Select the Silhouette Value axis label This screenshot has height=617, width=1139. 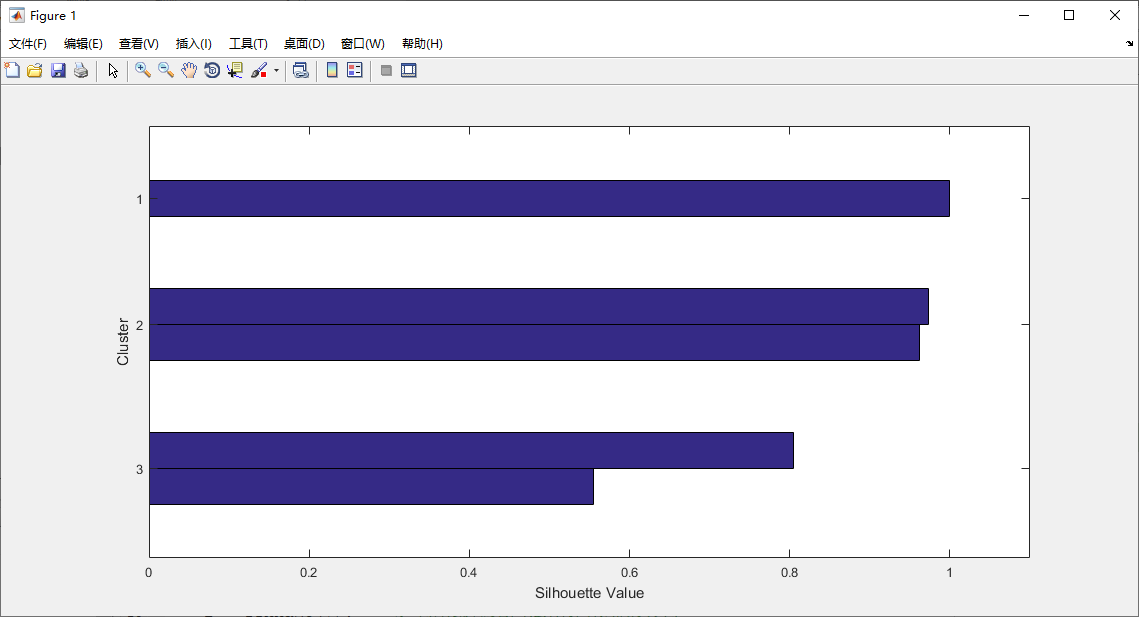coord(589,593)
